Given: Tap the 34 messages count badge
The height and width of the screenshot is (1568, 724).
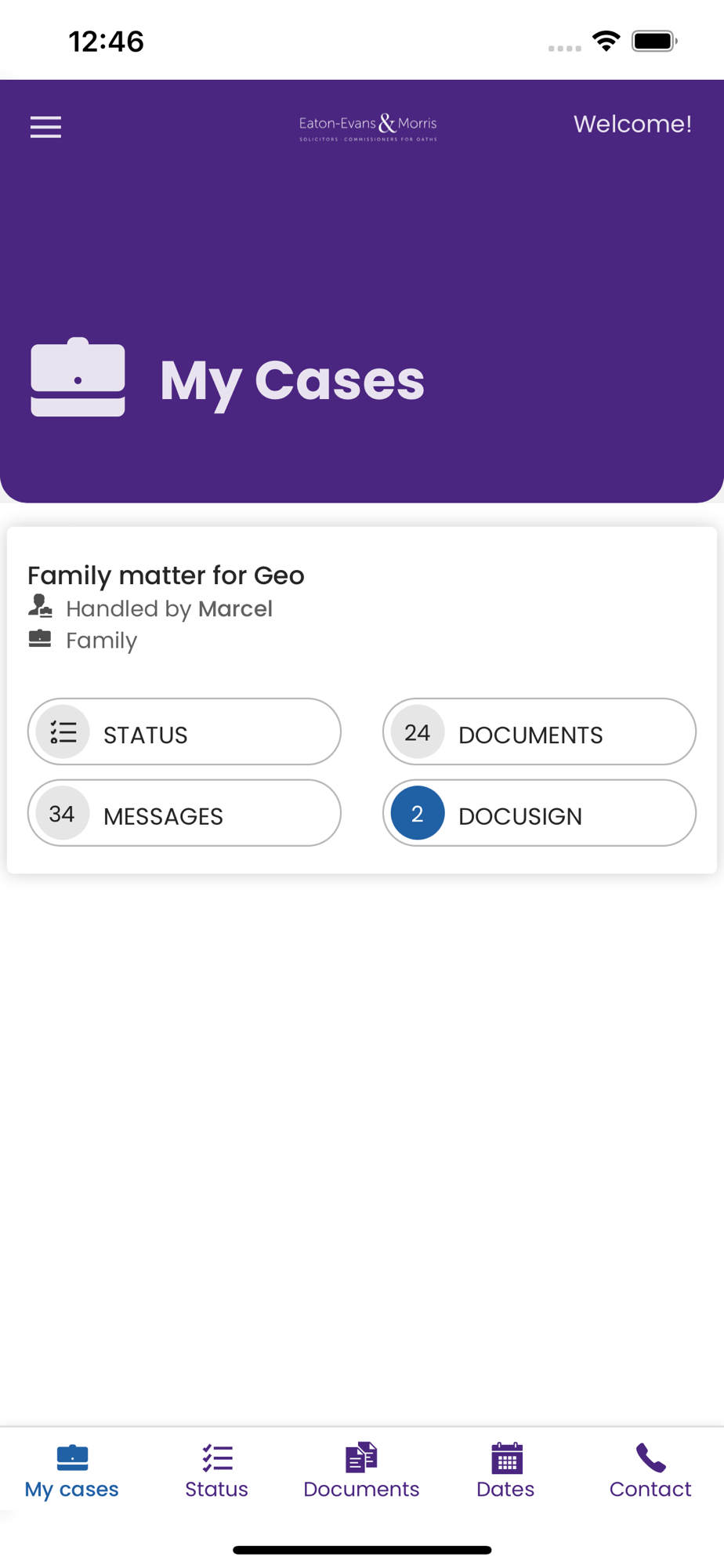Looking at the screenshot, I should tap(63, 814).
